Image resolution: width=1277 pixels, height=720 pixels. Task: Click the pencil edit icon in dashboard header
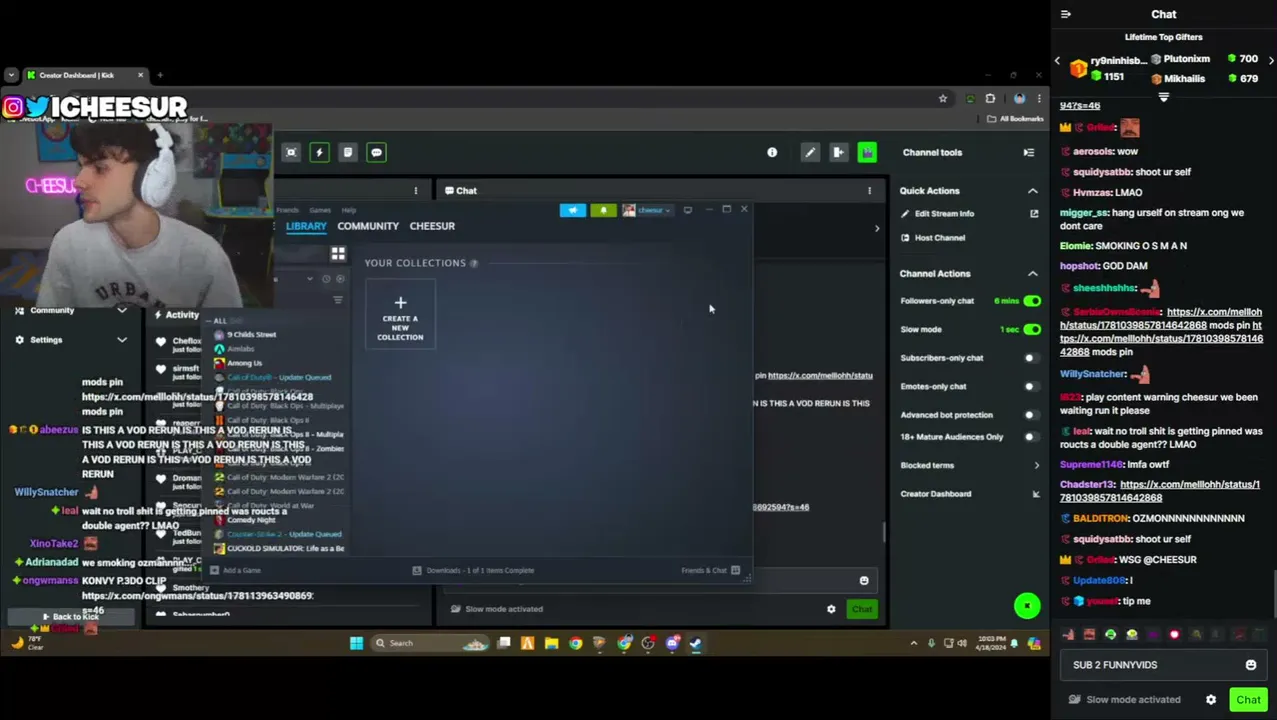810,152
